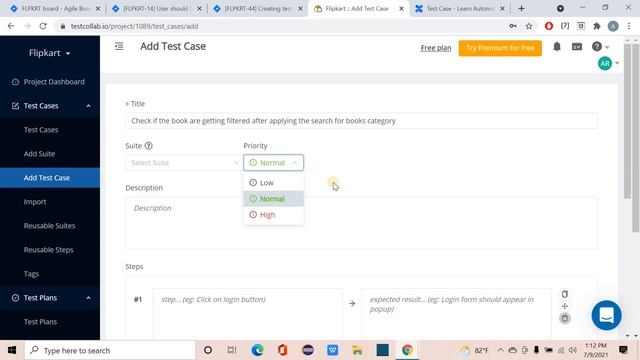Screen dimensions: 640x360
Task: Open Reusable Suites in sidebar
Action: coord(50,226)
